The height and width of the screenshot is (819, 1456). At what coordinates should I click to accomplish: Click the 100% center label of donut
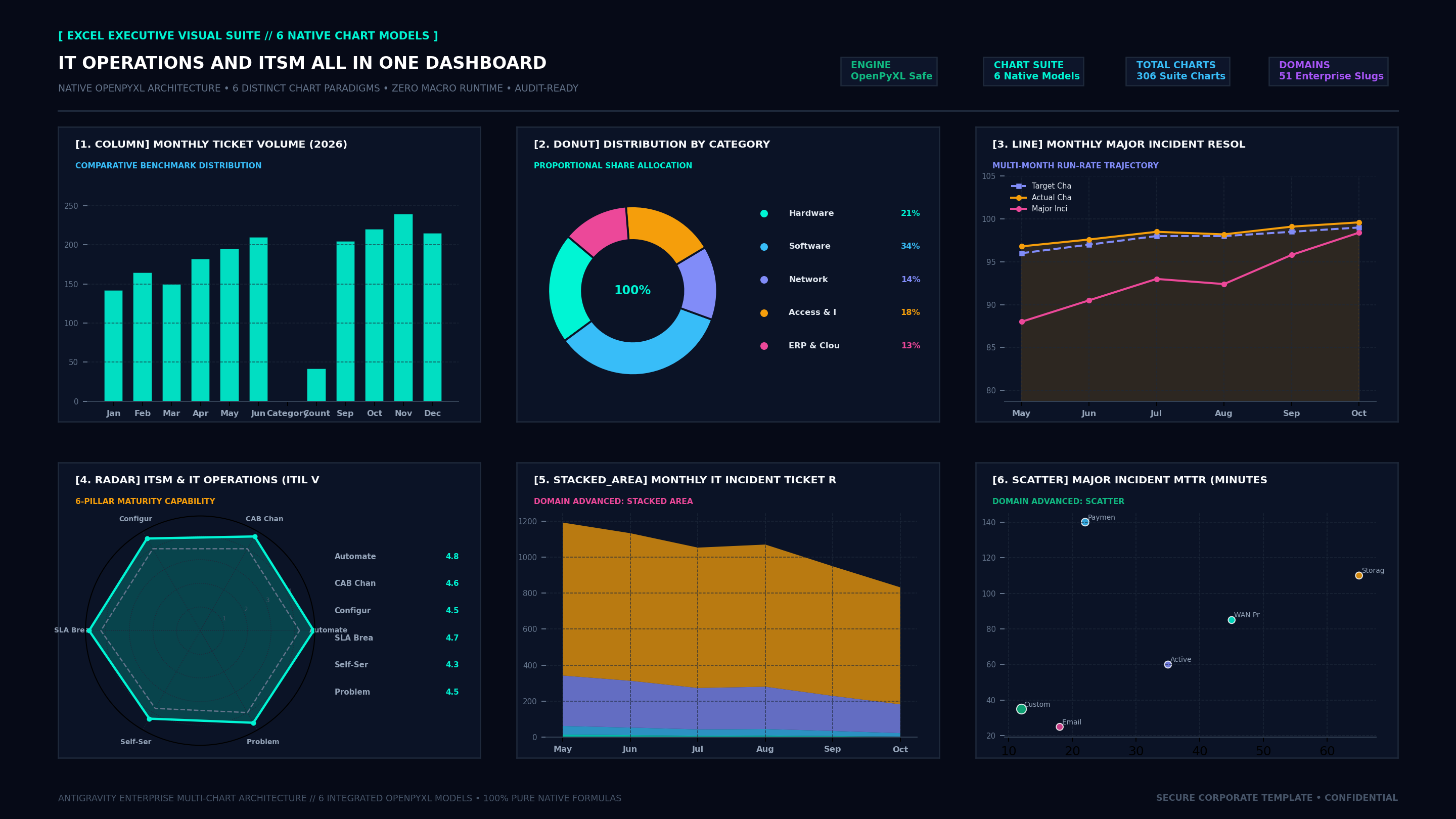click(x=632, y=291)
